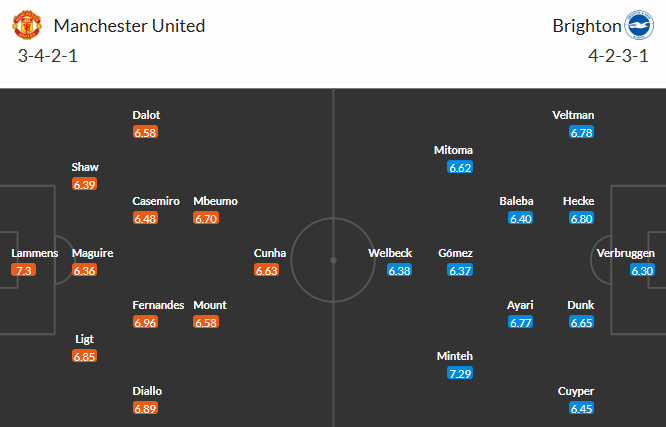Open the Brighton team name link
The width and height of the screenshot is (666, 427).
585,25
